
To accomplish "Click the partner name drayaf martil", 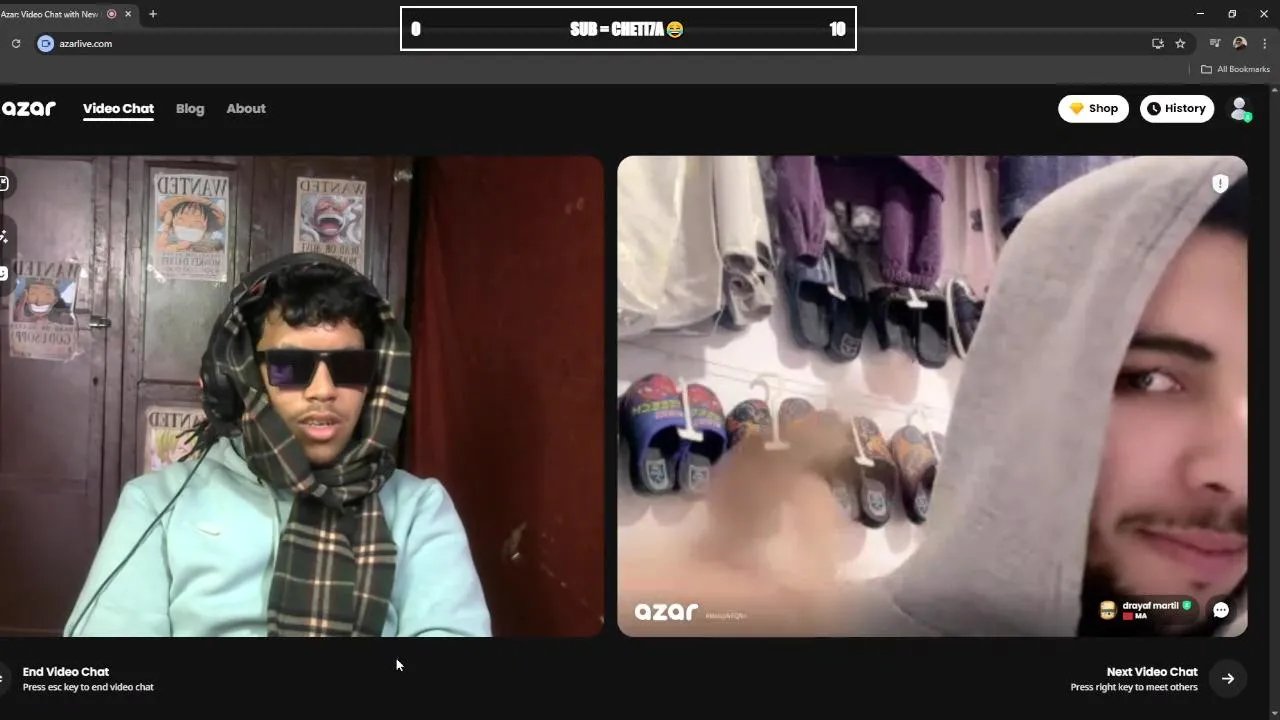I will 1150,605.
